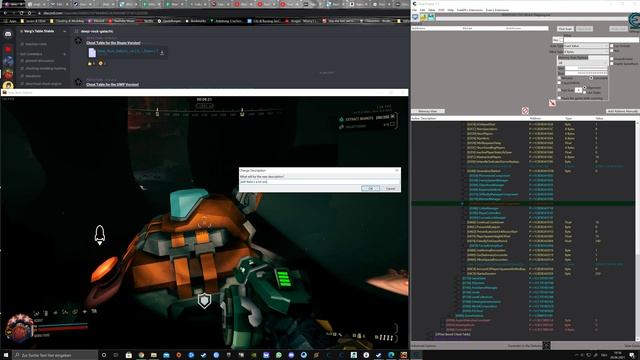
Task: Open the Discord server name dropdown
Action: [x=64, y=31]
